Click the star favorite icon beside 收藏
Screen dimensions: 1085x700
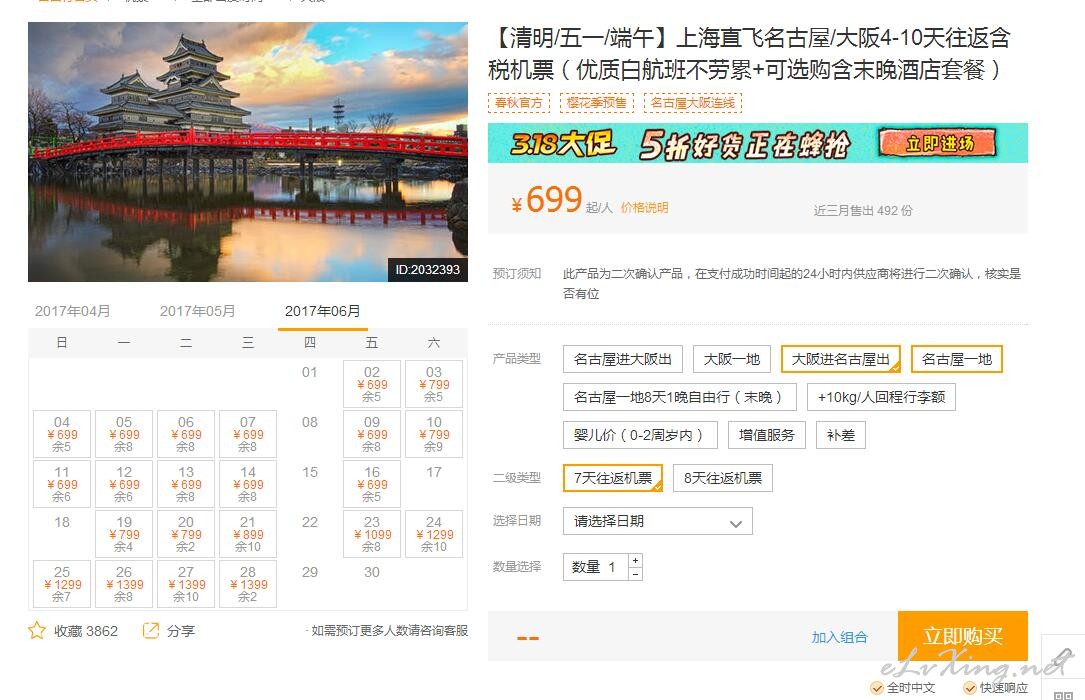coord(37,630)
